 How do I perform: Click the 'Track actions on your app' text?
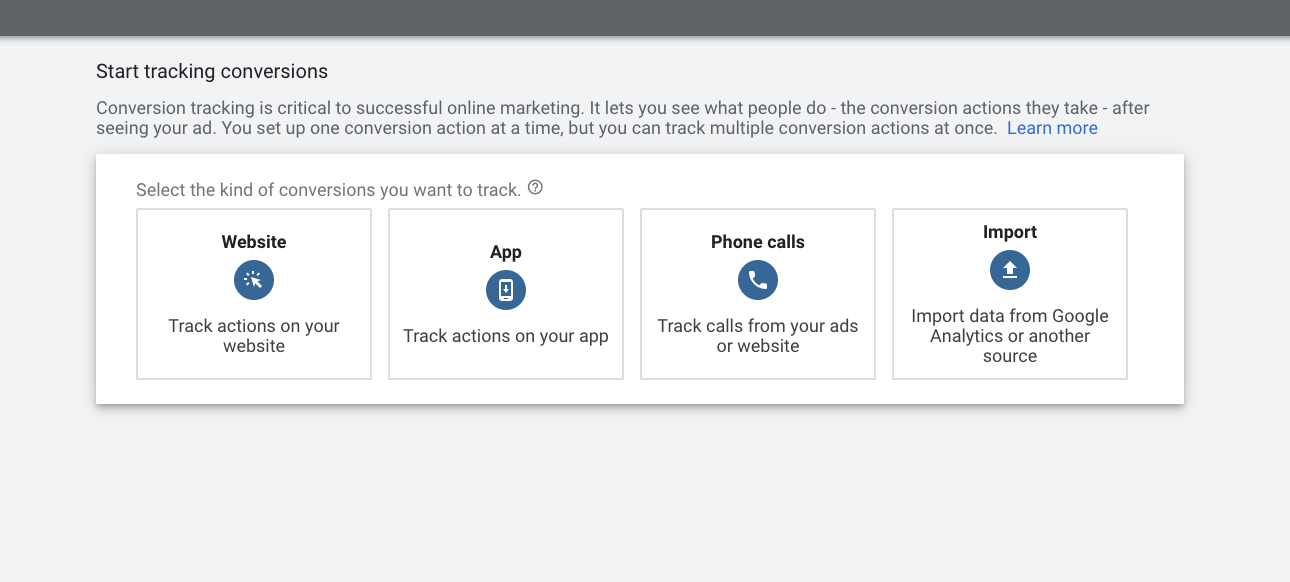pyautogui.click(x=506, y=336)
